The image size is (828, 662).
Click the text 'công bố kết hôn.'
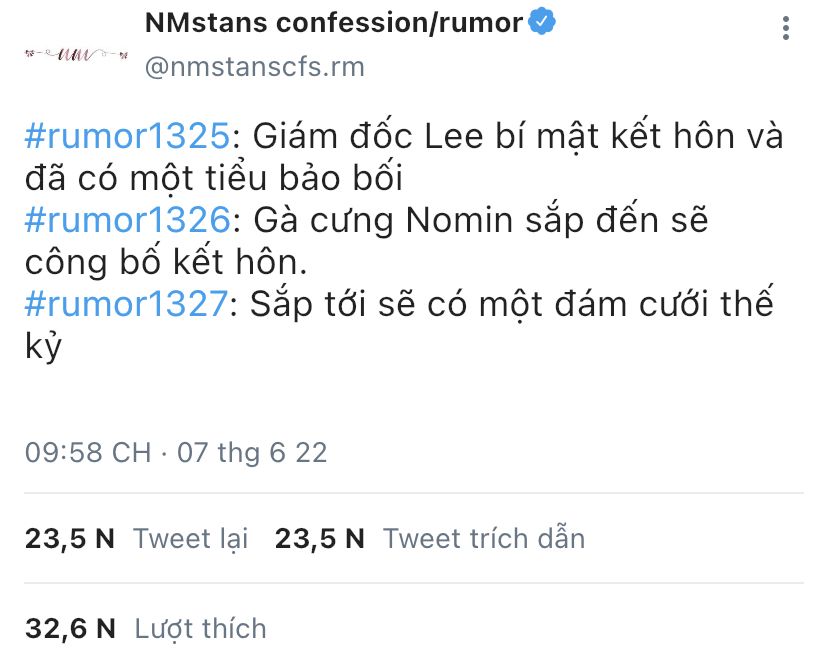166,262
